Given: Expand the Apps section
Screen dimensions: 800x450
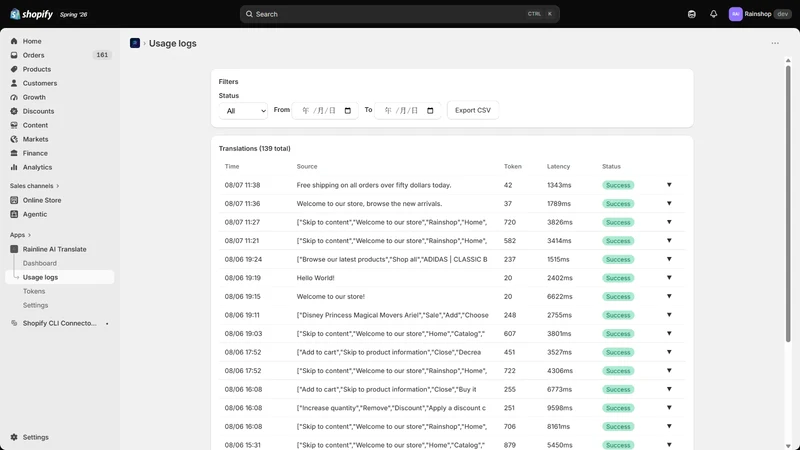Looking at the screenshot, I should point(20,235).
